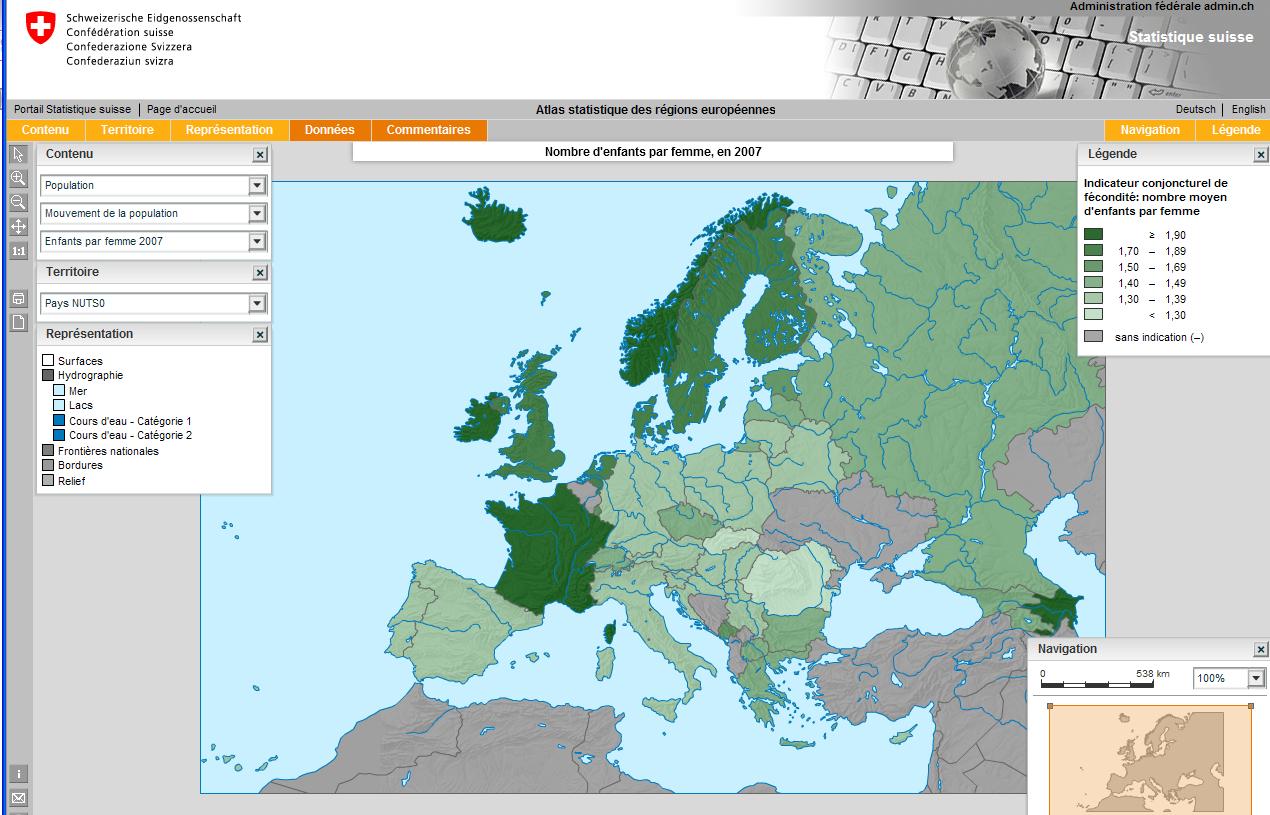Click the blank page document icon
The height and width of the screenshot is (815, 1270).
[18, 322]
